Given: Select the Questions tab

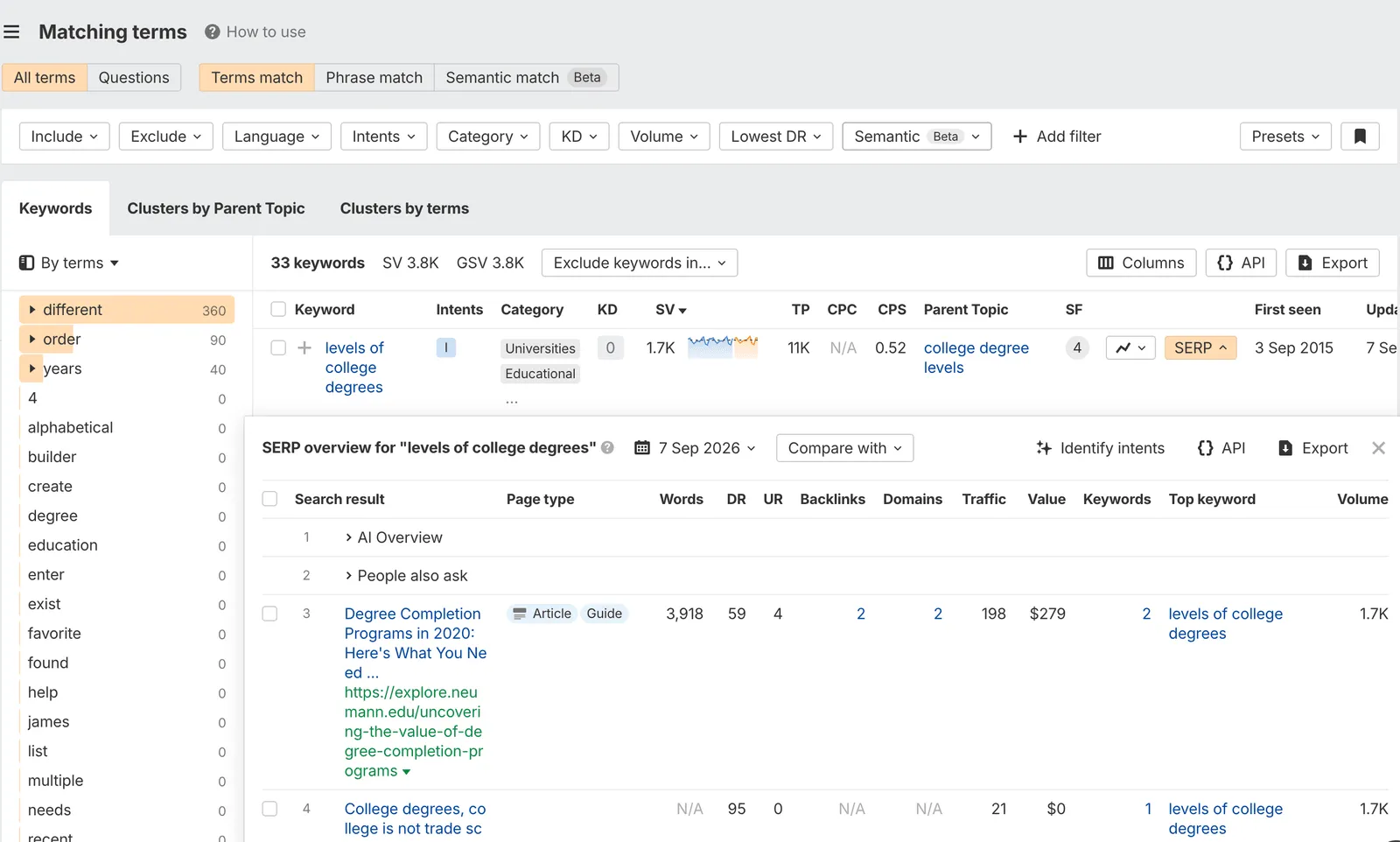Looking at the screenshot, I should click(134, 78).
